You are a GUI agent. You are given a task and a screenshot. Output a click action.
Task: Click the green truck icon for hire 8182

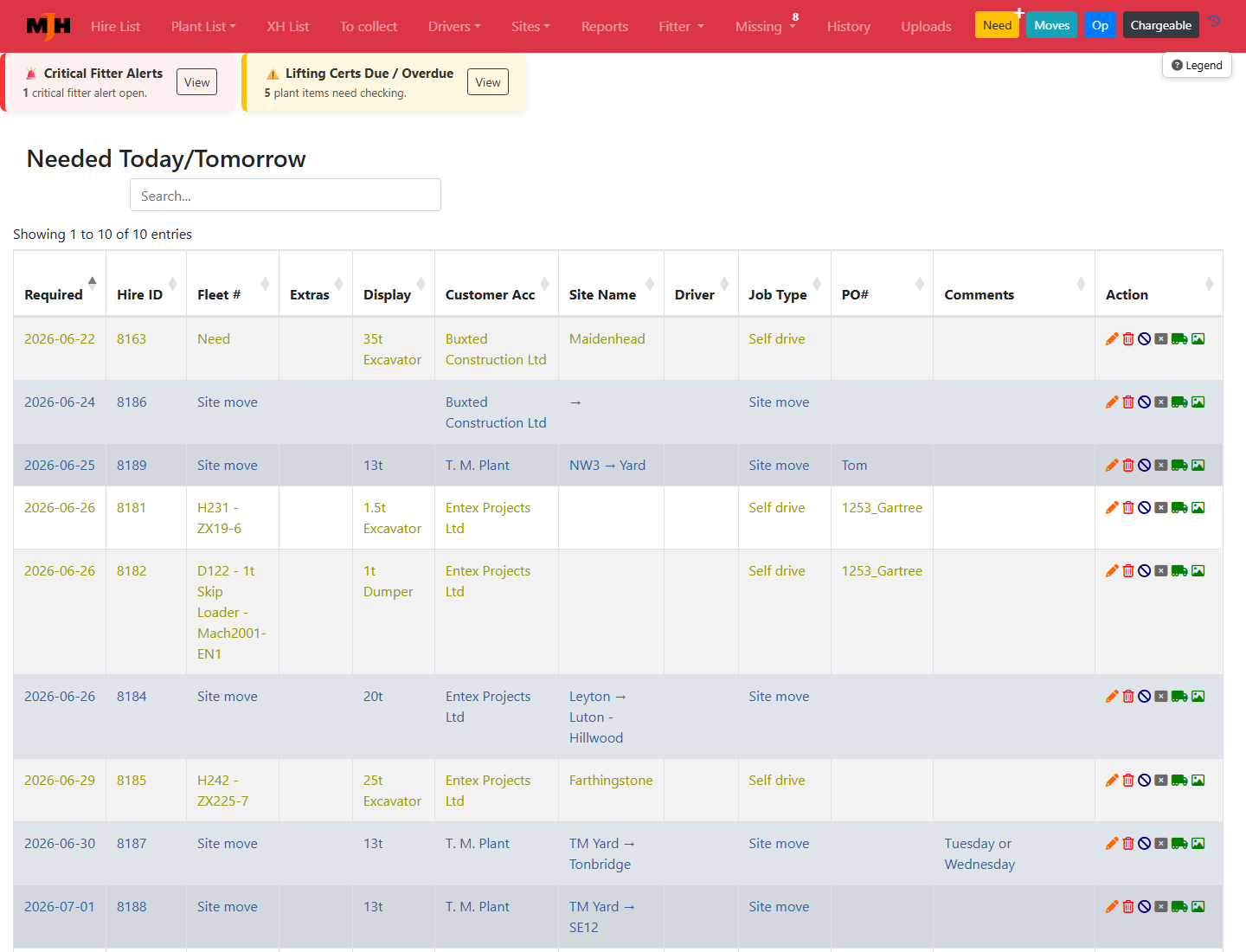click(1179, 571)
